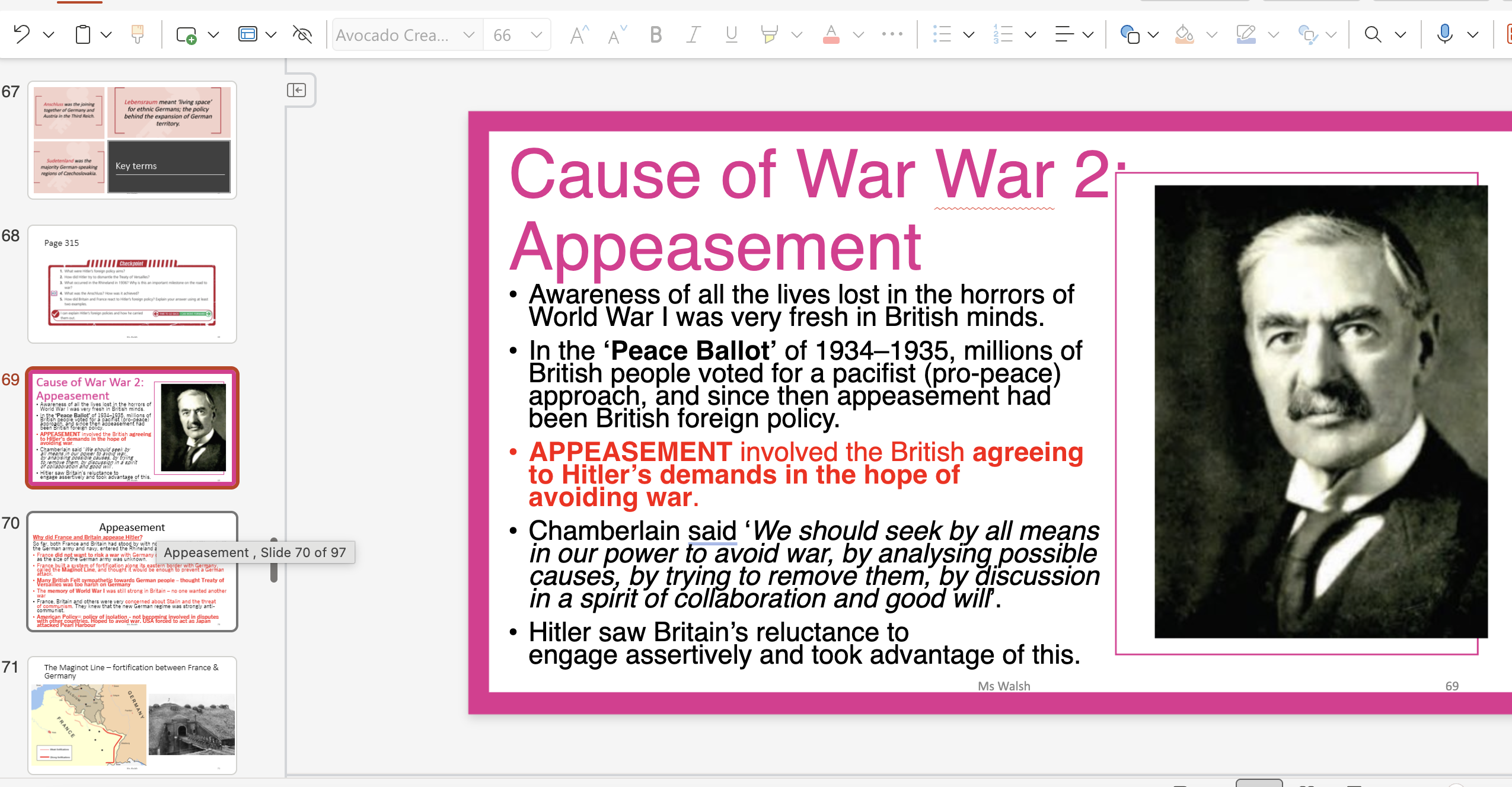
Task: Click the Find magnifier icon
Action: pyautogui.click(x=1373, y=34)
